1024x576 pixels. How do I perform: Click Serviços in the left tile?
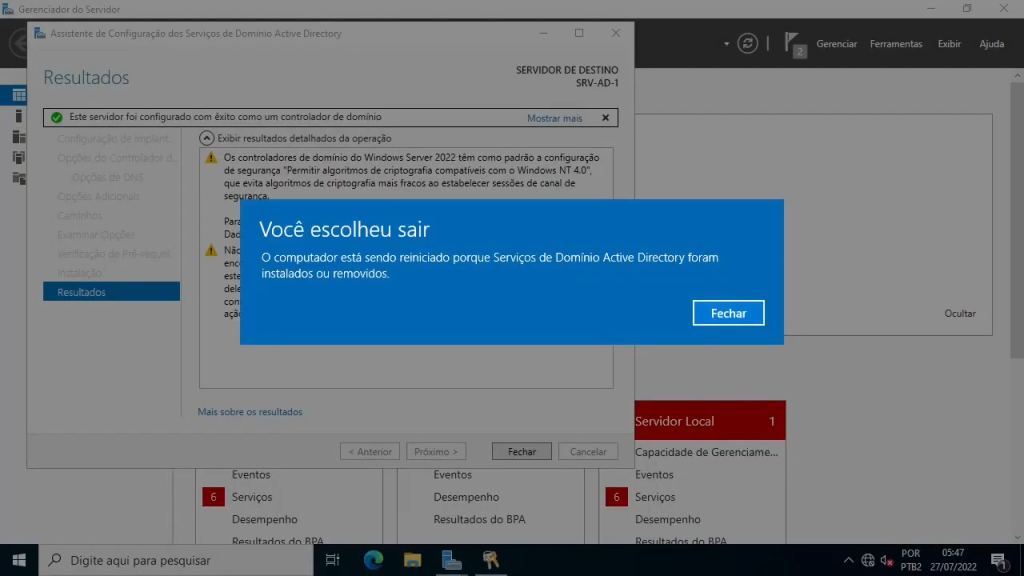click(x=251, y=497)
